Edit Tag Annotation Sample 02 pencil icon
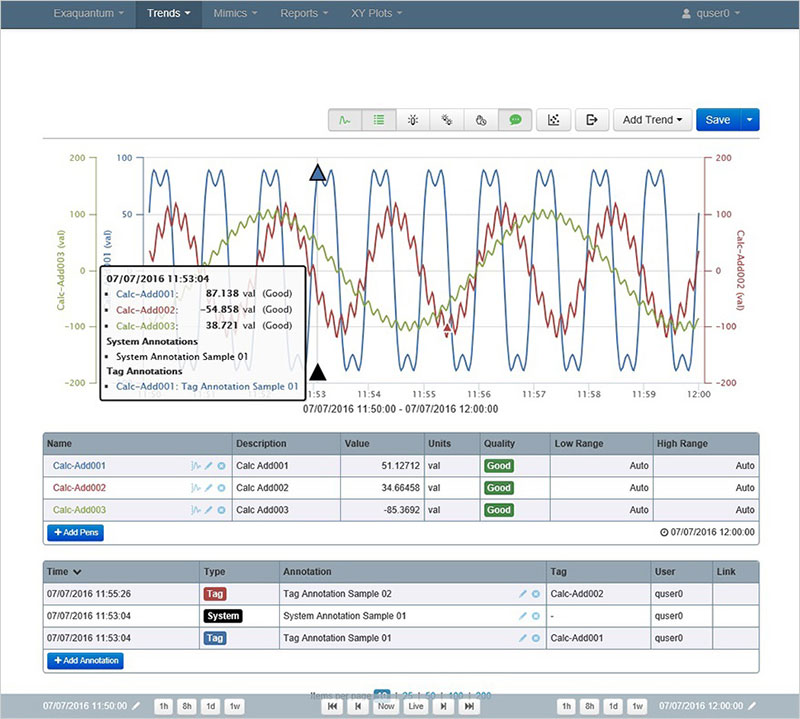 pyautogui.click(x=522, y=594)
